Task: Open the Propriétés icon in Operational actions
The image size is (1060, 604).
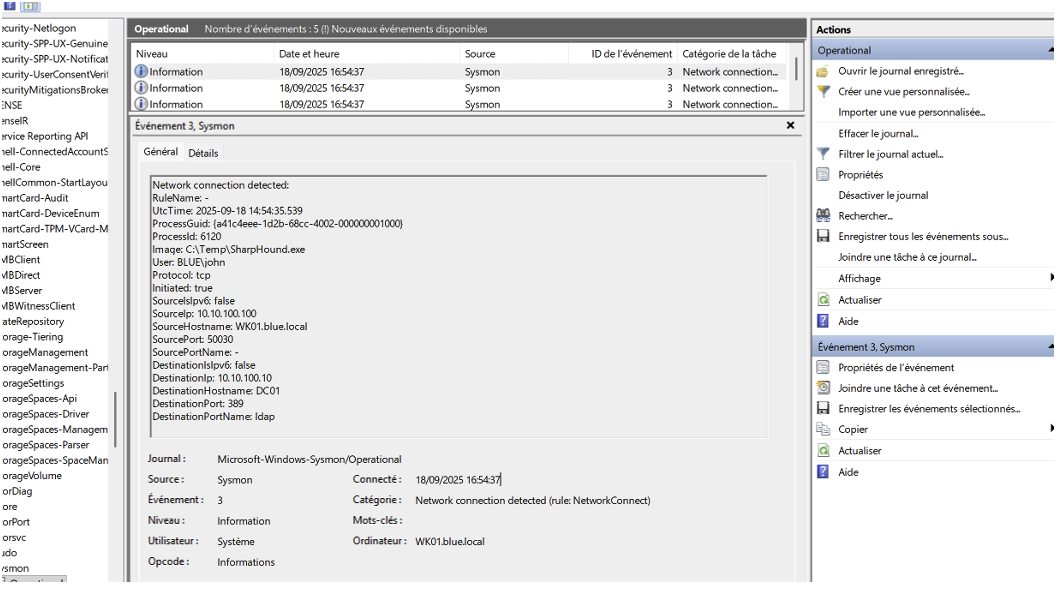Action: click(823, 175)
